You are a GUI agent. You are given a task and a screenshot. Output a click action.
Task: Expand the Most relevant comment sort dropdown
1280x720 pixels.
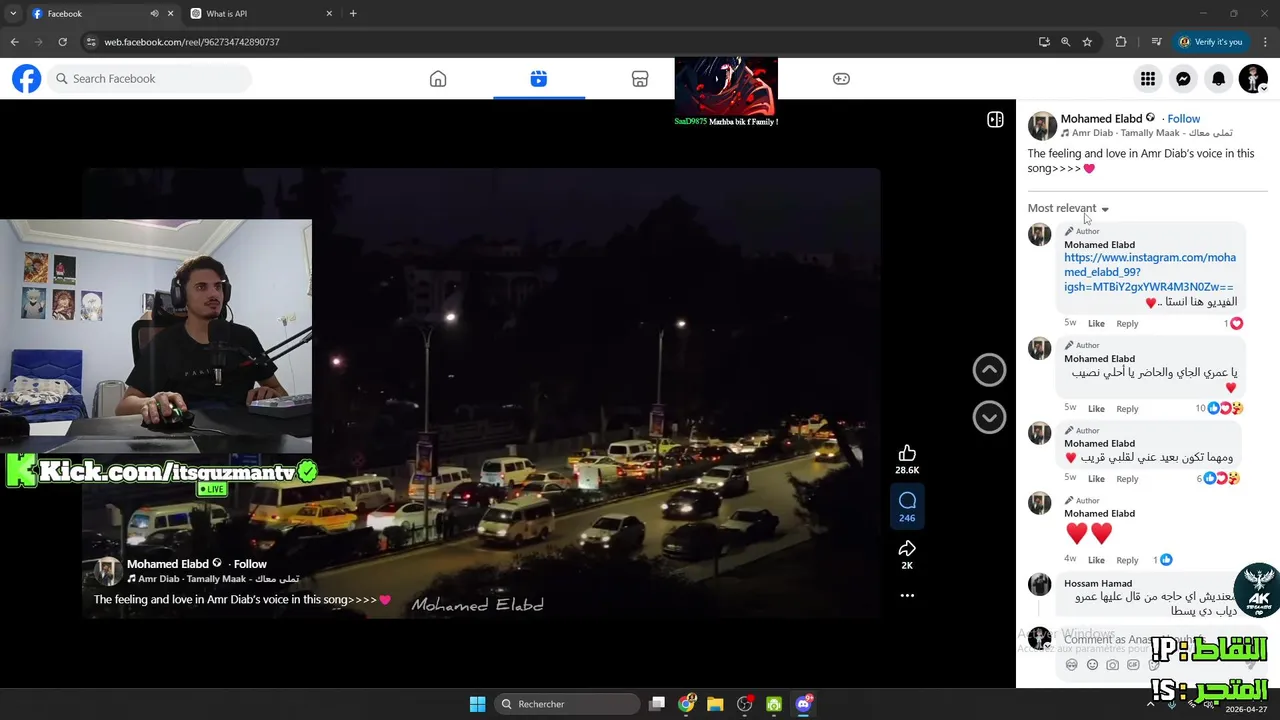[1068, 209]
